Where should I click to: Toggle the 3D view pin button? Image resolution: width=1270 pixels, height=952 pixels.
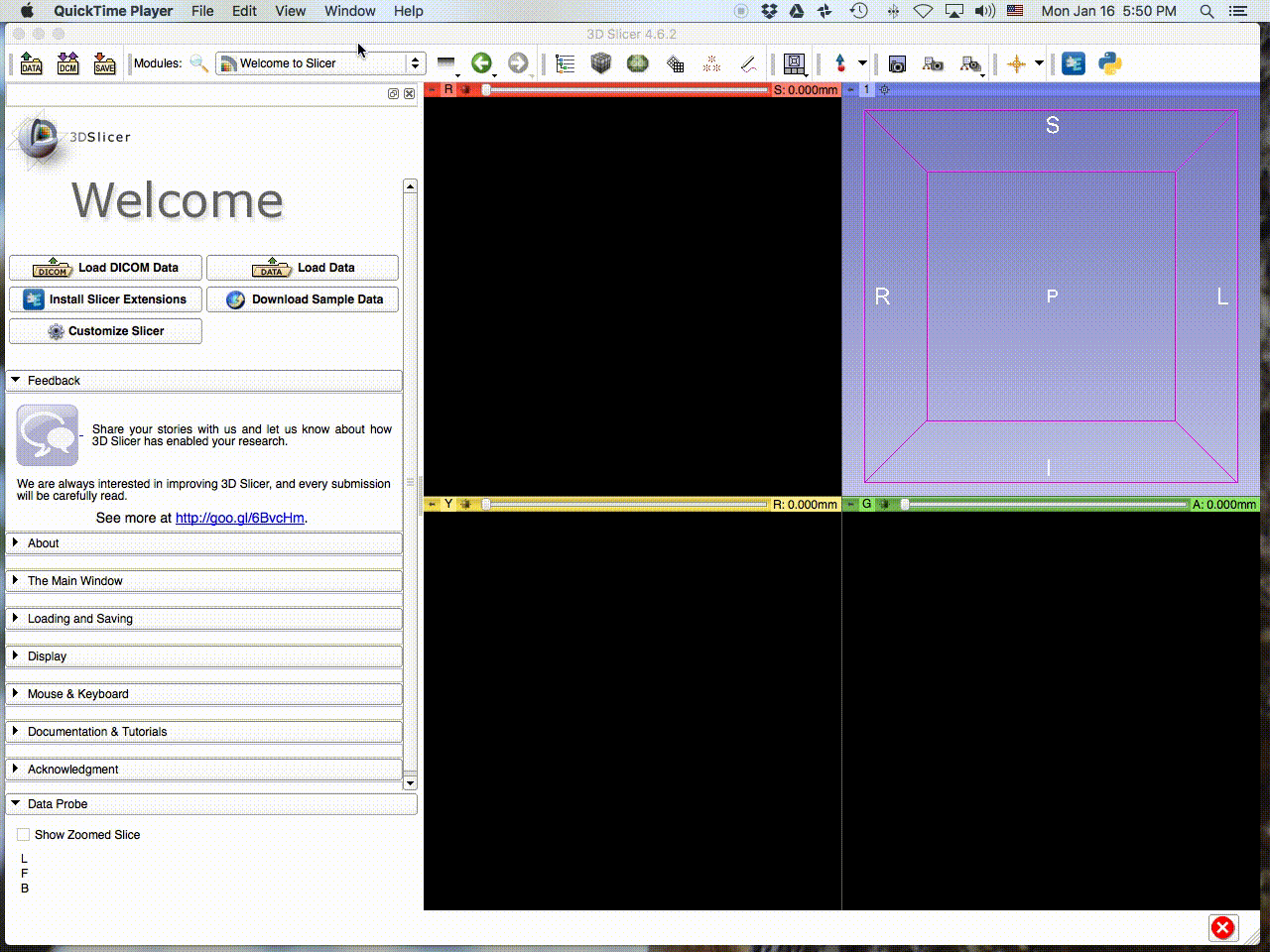click(850, 89)
